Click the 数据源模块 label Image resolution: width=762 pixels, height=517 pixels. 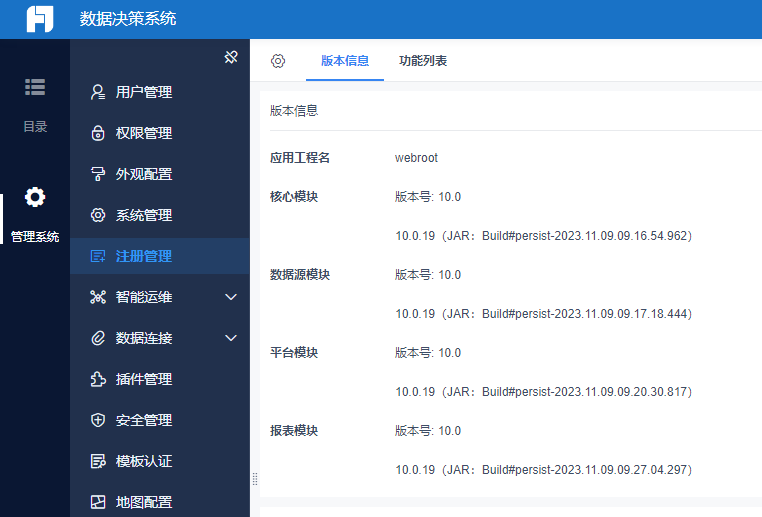pyautogui.click(x=300, y=275)
